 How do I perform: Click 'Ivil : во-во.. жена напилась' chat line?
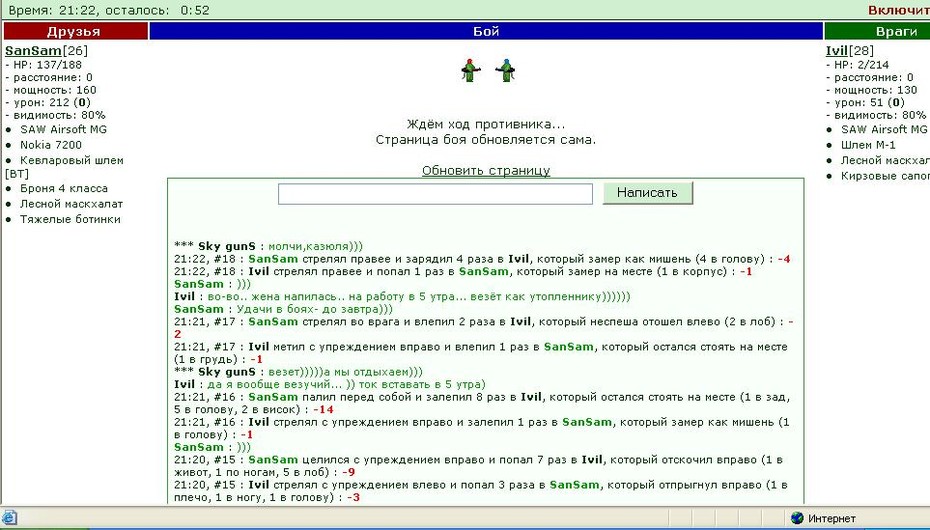pos(402,296)
